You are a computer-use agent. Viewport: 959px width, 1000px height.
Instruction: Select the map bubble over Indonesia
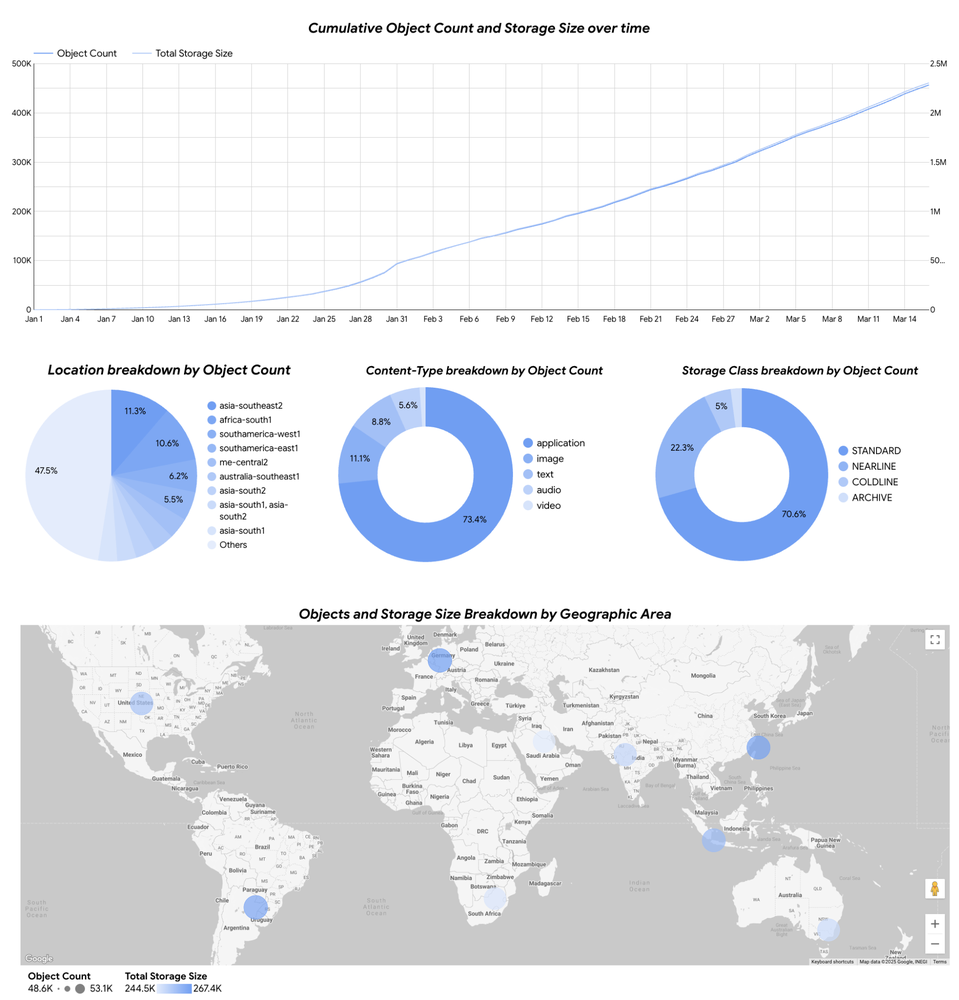(713, 840)
